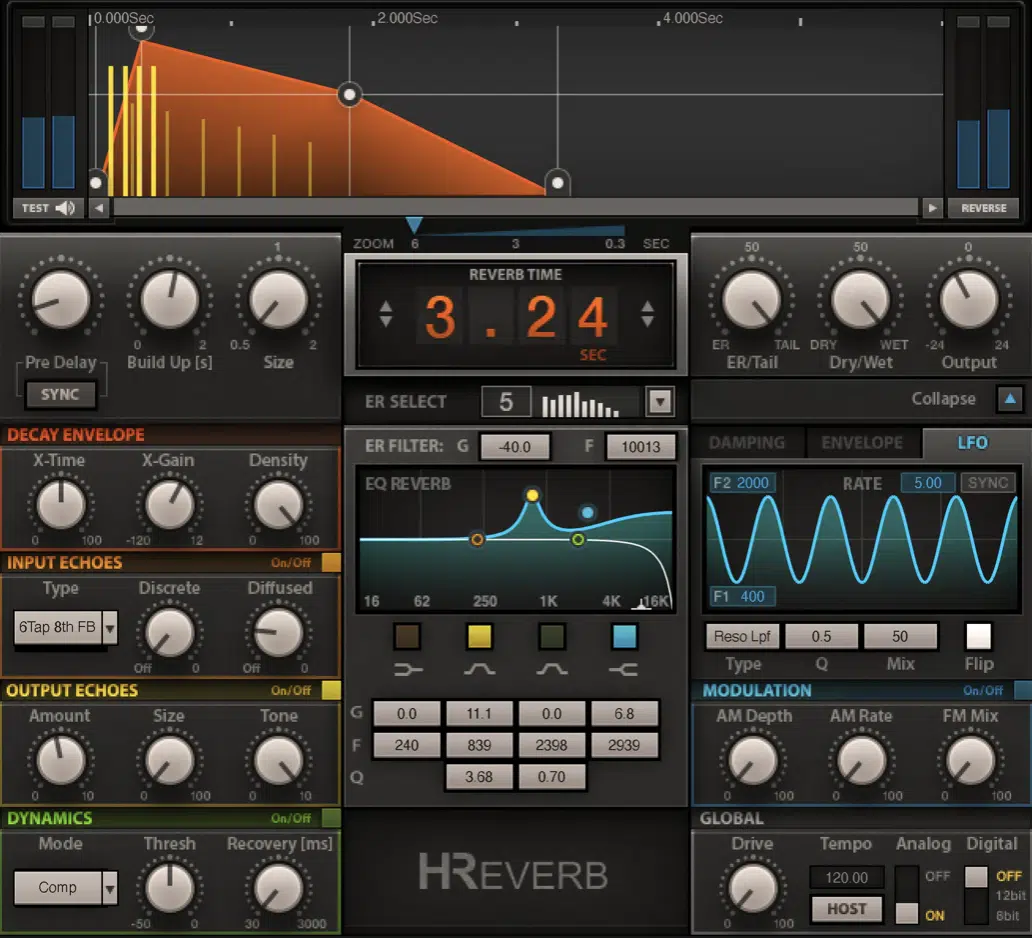The height and width of the screenshot is (938, 1032).
Task: Click the F2 2000 frequency label
Action: (742, 482)
